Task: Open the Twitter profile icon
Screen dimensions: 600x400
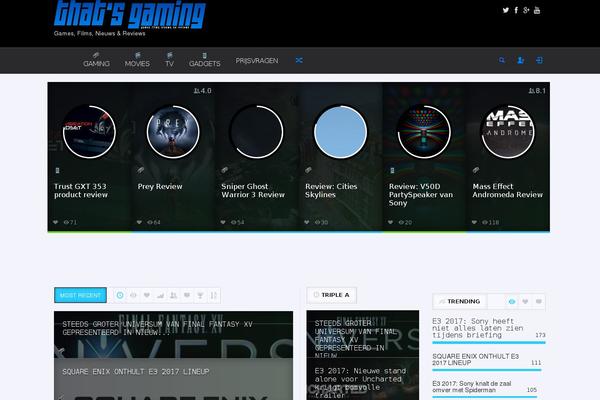Action: tap(505, 10)
